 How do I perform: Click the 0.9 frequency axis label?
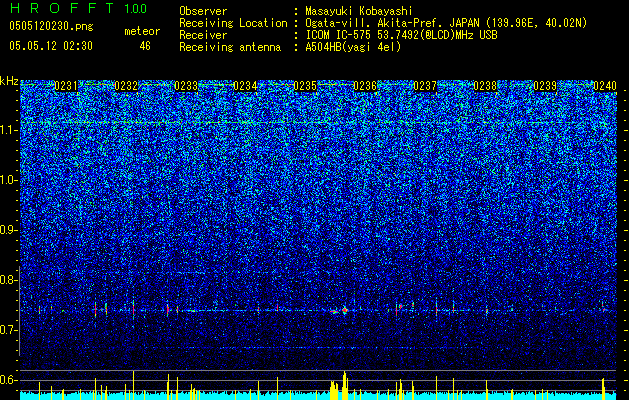8,230
